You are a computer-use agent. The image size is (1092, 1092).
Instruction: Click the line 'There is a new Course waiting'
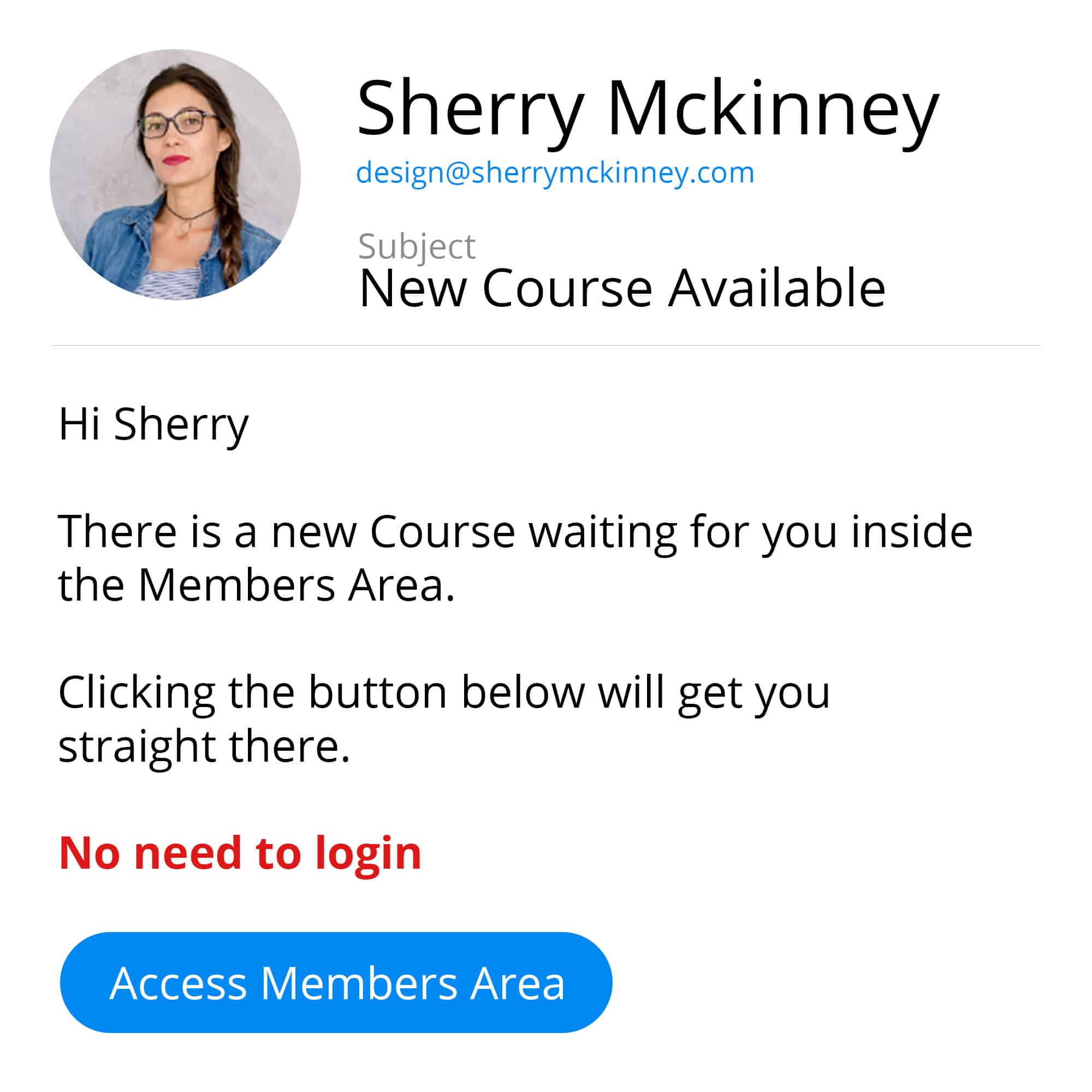515,533
